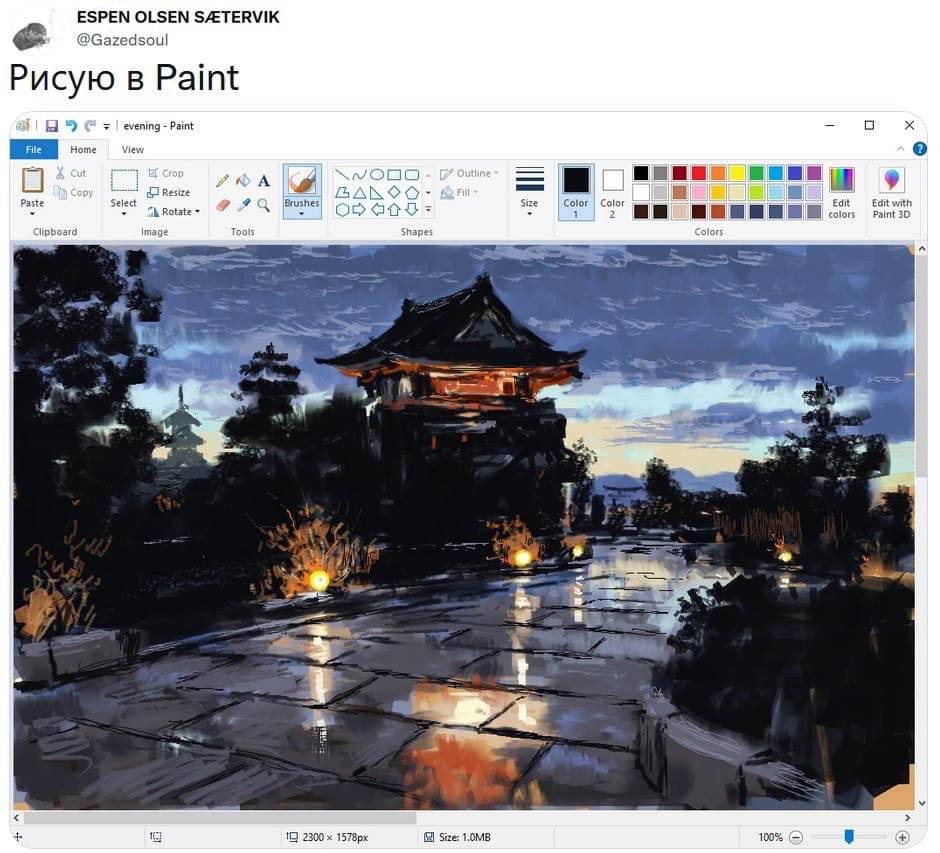Pick the Eraser tool

[222, 205]
